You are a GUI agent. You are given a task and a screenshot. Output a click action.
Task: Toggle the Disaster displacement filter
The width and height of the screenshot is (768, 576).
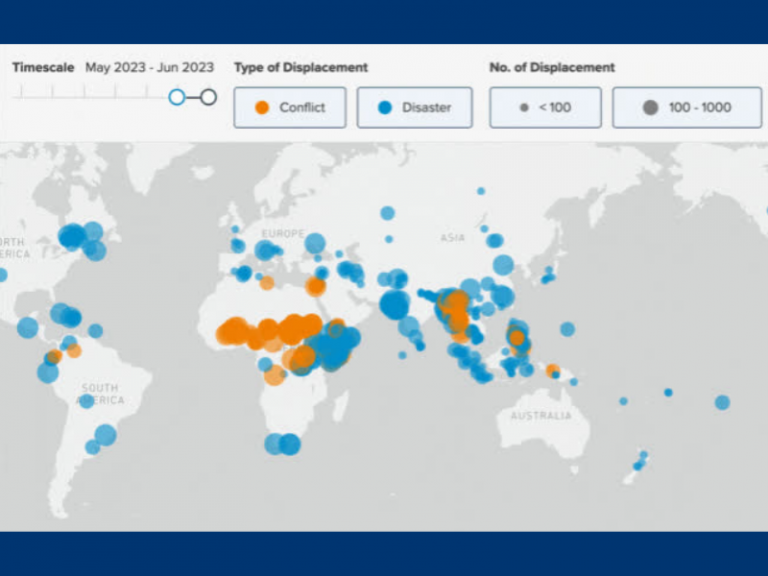(x=414, y=108)
